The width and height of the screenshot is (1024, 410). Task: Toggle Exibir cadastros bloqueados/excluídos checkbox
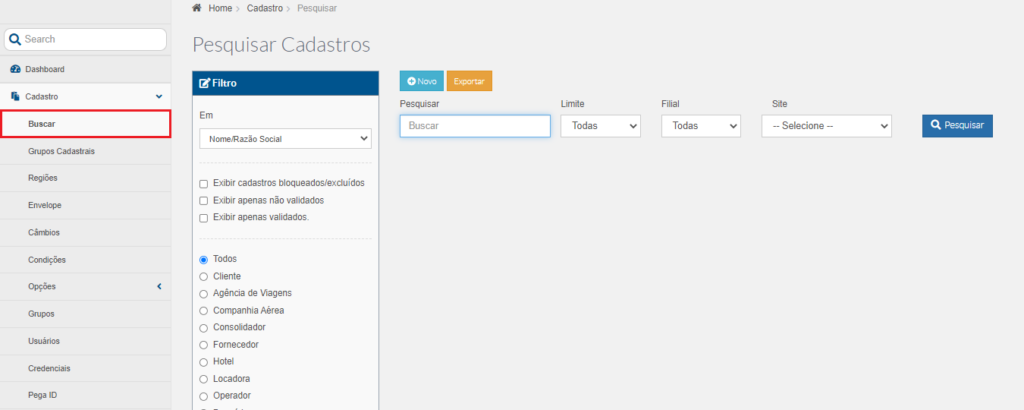[204, 184]
